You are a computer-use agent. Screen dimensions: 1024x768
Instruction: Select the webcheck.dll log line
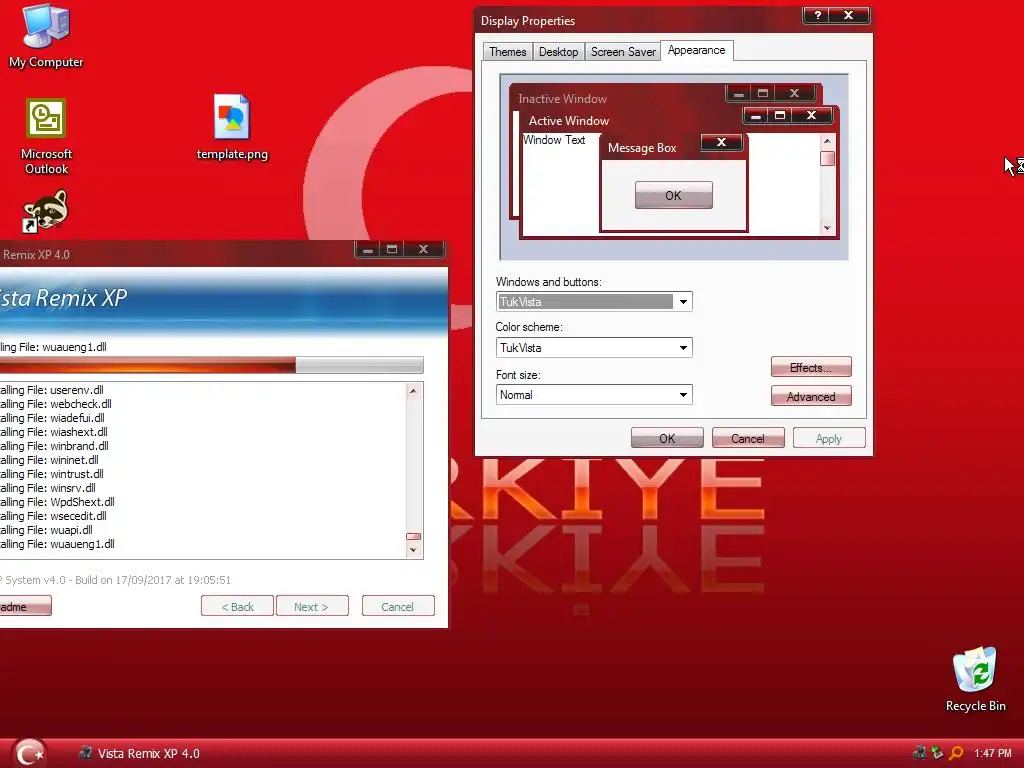(56, 404)
